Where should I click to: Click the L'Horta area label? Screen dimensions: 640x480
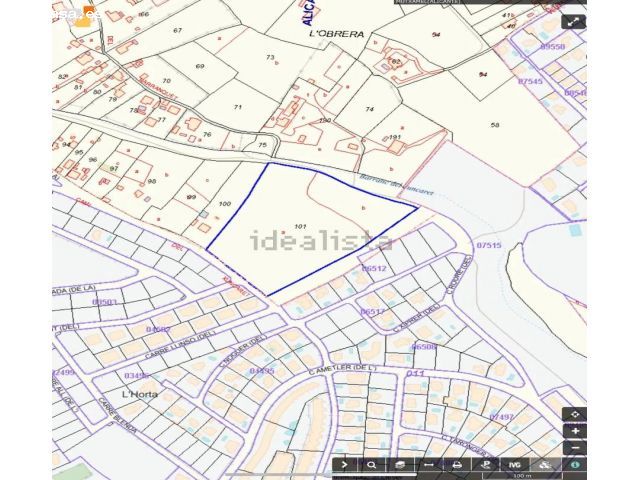tap(140, 394)
